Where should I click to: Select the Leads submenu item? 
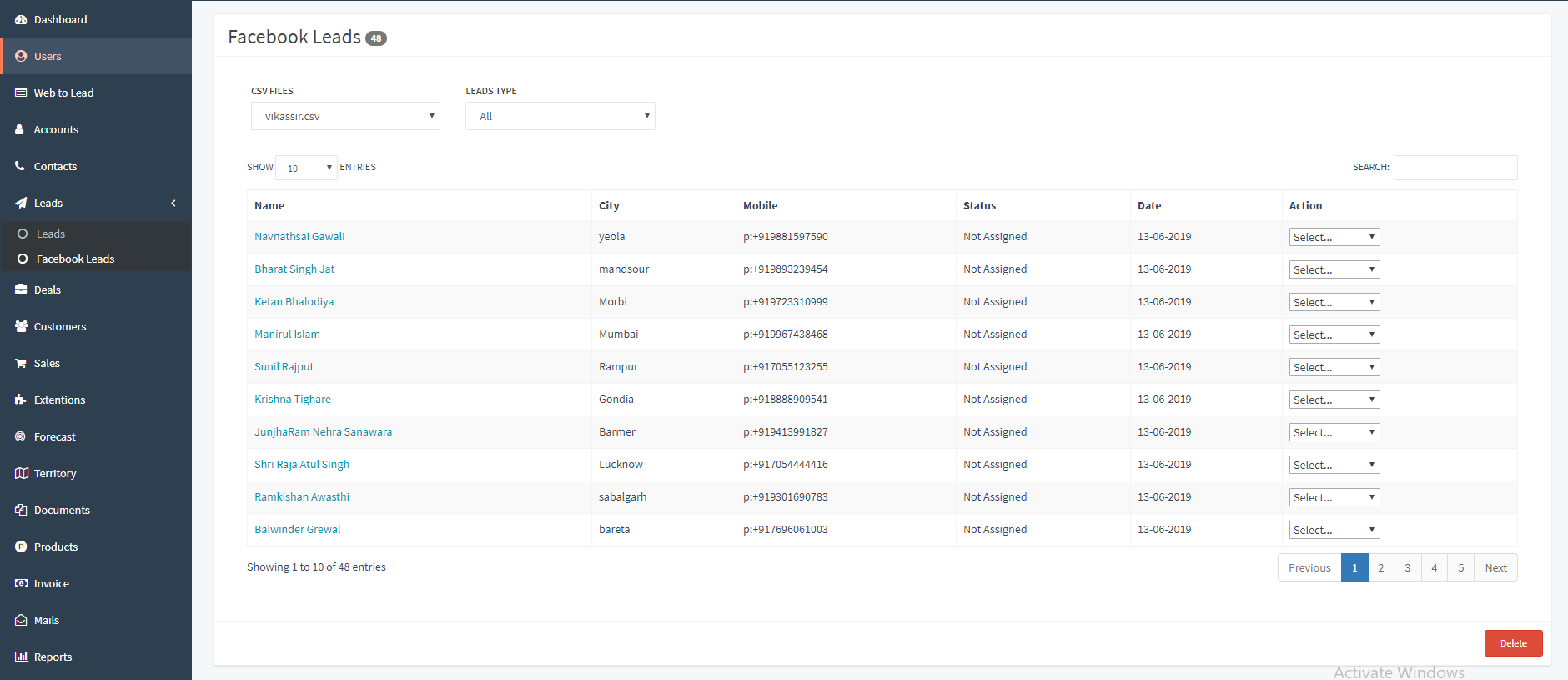pyautogui.click(x=96, y=234)
